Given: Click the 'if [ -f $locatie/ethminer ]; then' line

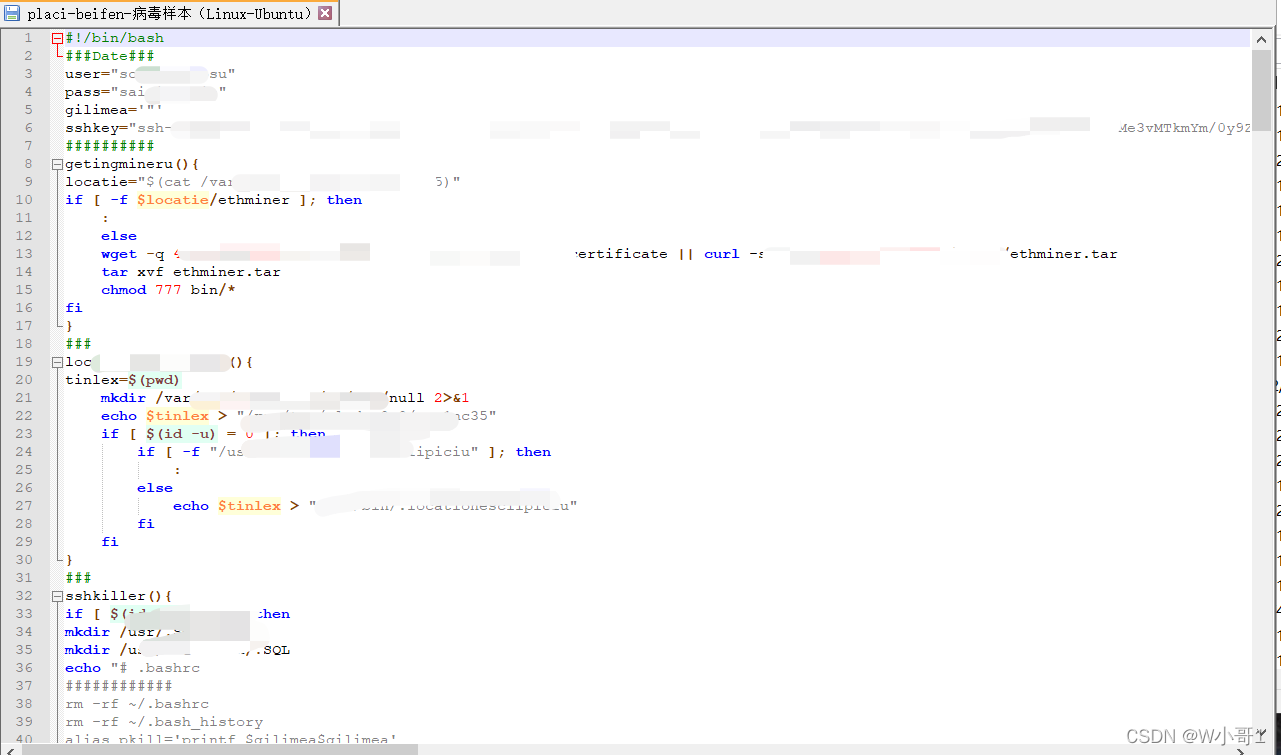Looking at the screenshot, I should pos(214,200).
